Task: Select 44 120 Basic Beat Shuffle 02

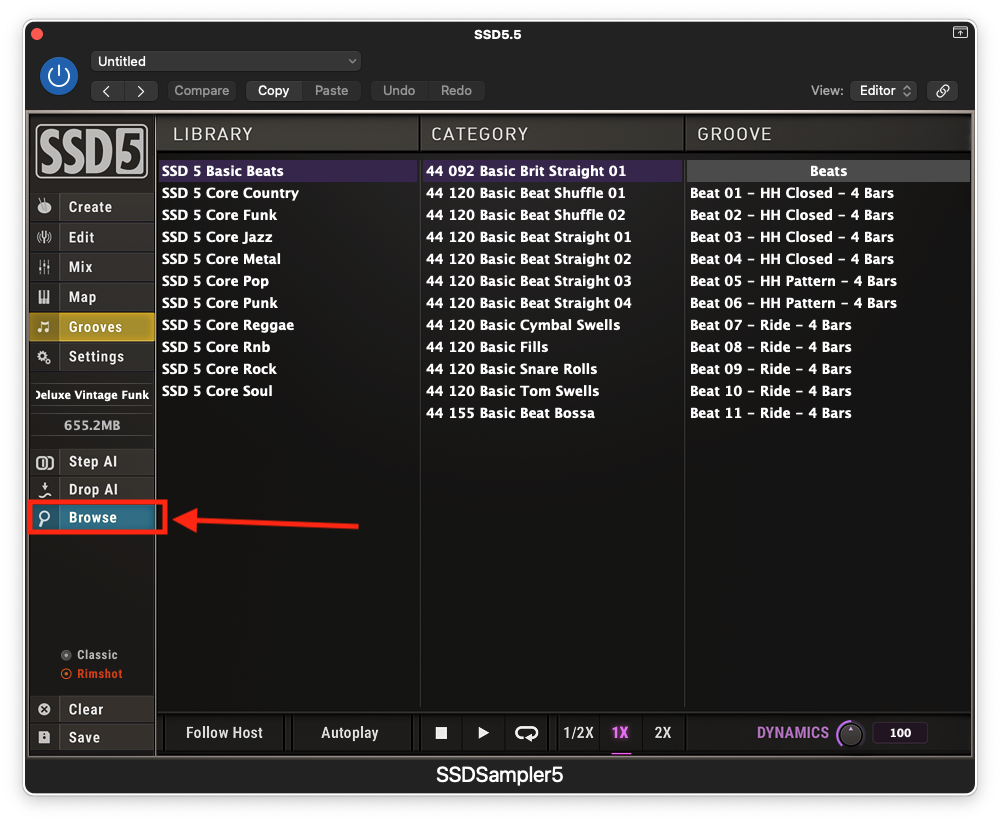Action: pyautogui.click(x=552, y=215)
